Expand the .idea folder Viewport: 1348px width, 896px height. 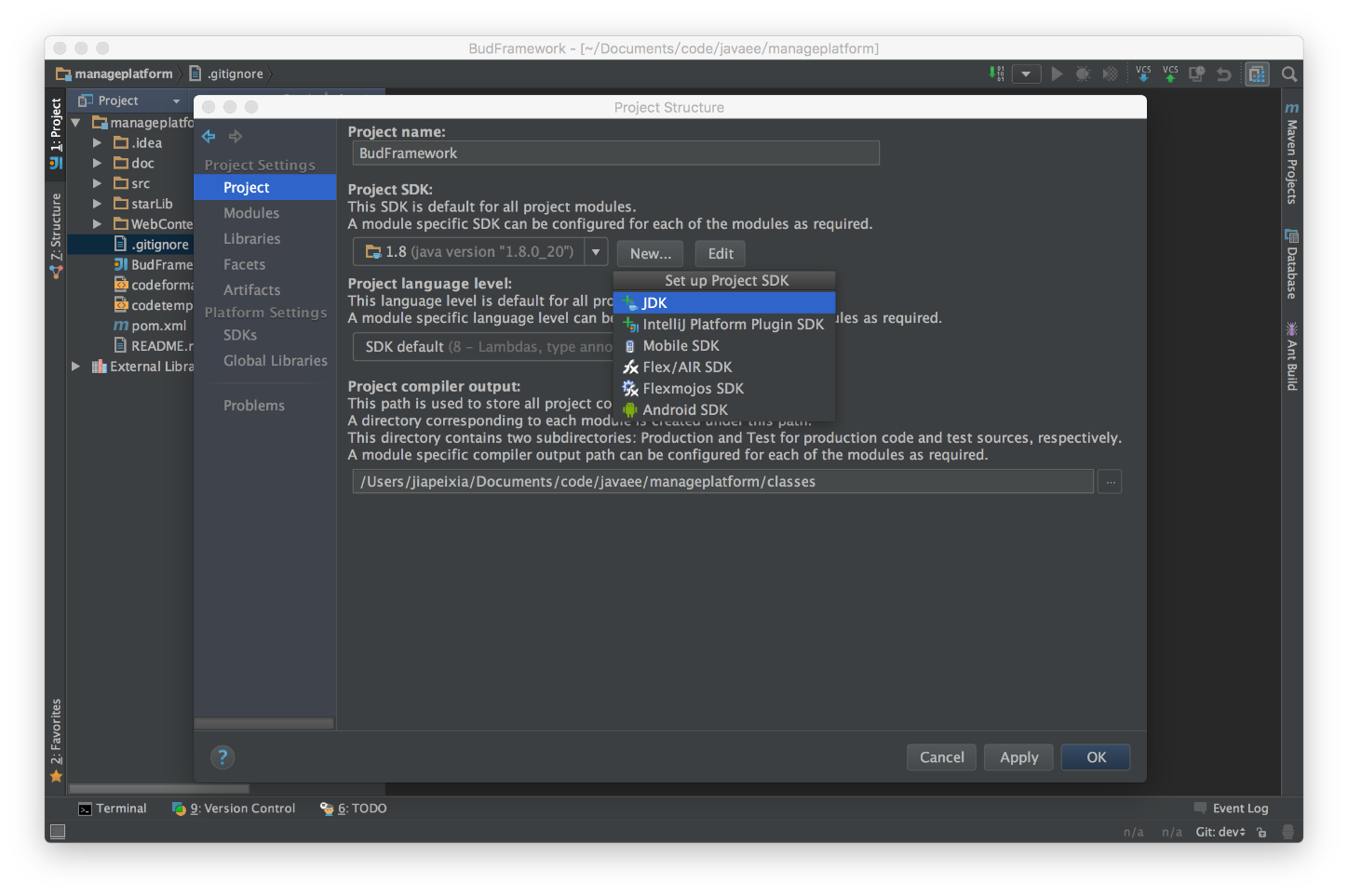click(x=97, y=143)
